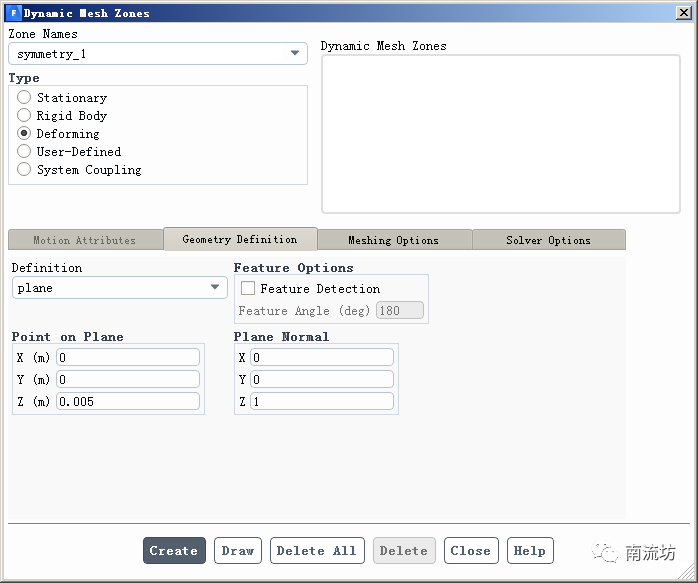Click the Fluent app icon in title bar
This screenshot has width=698, height=583.
pyautogui.click(x=13, y=13)
